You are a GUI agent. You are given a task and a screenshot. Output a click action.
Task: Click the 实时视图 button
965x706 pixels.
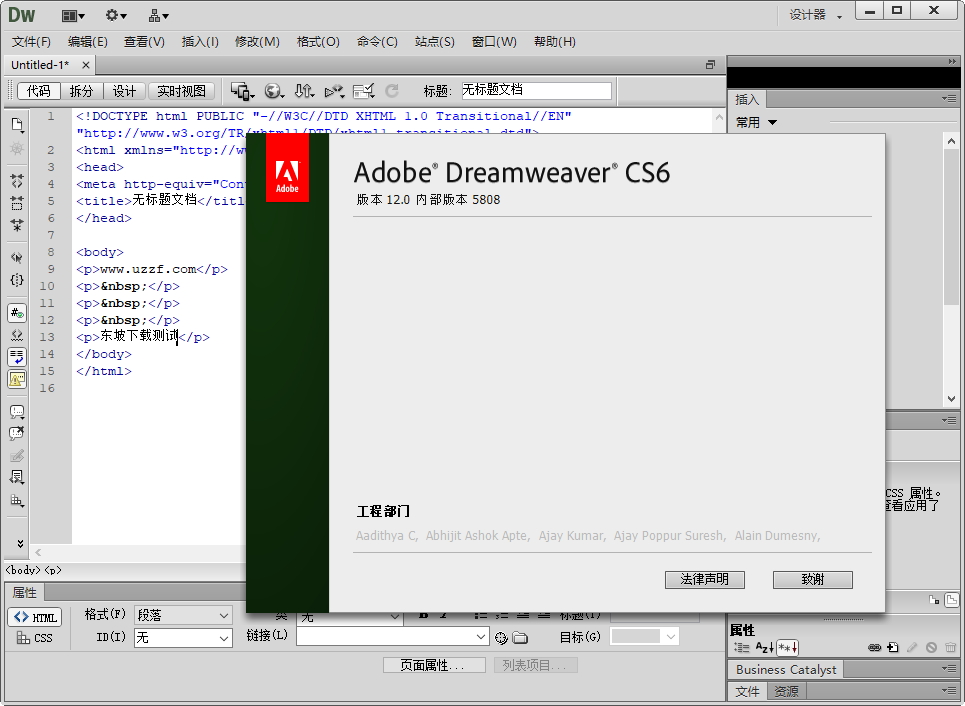coord(181,91)
